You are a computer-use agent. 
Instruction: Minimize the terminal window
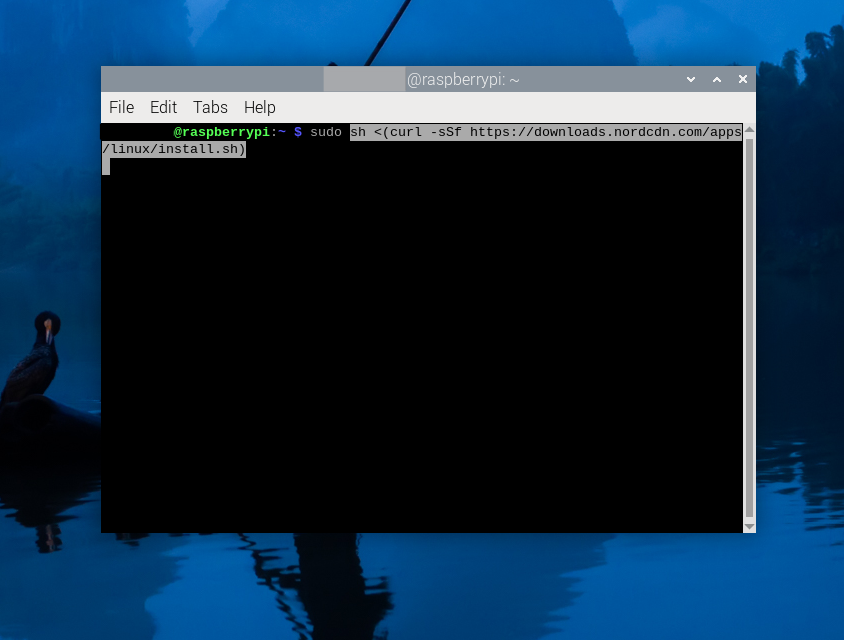click(690, 79)
